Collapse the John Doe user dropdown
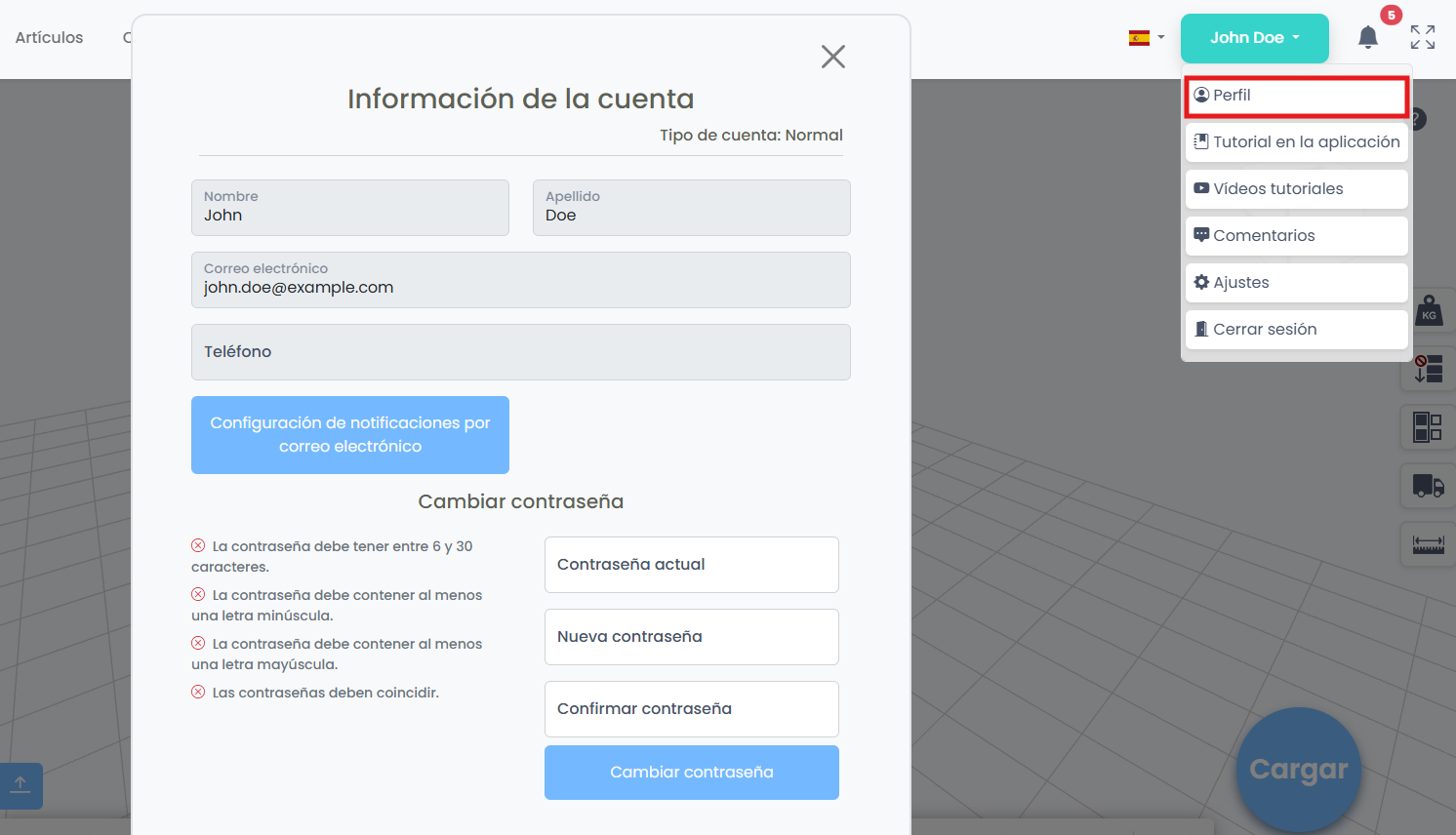1456x835 pixels. click(1254, 38)
